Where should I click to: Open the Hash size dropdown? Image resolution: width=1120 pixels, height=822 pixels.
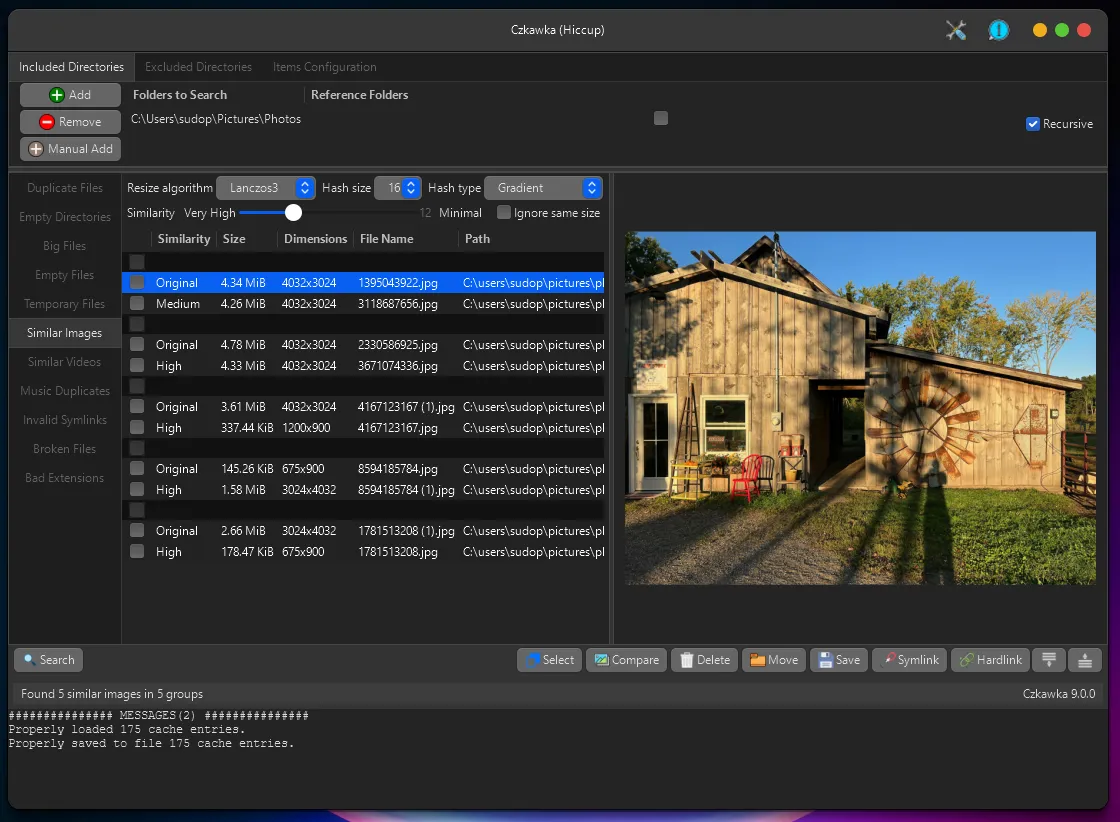397,188
